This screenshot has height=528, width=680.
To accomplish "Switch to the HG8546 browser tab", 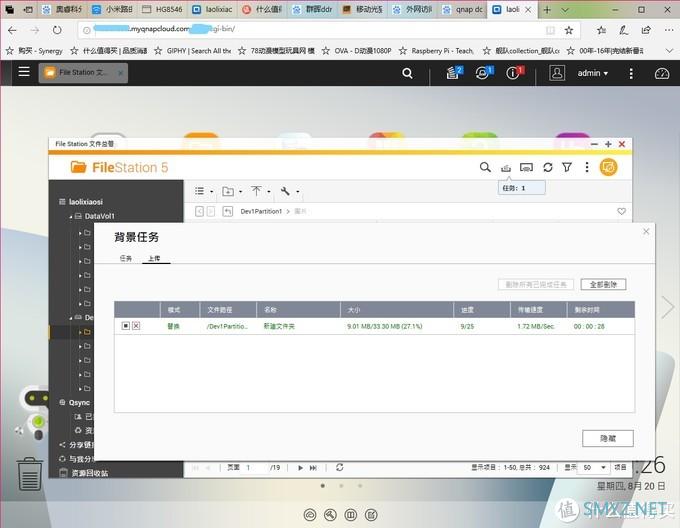I will coord(163,9).
